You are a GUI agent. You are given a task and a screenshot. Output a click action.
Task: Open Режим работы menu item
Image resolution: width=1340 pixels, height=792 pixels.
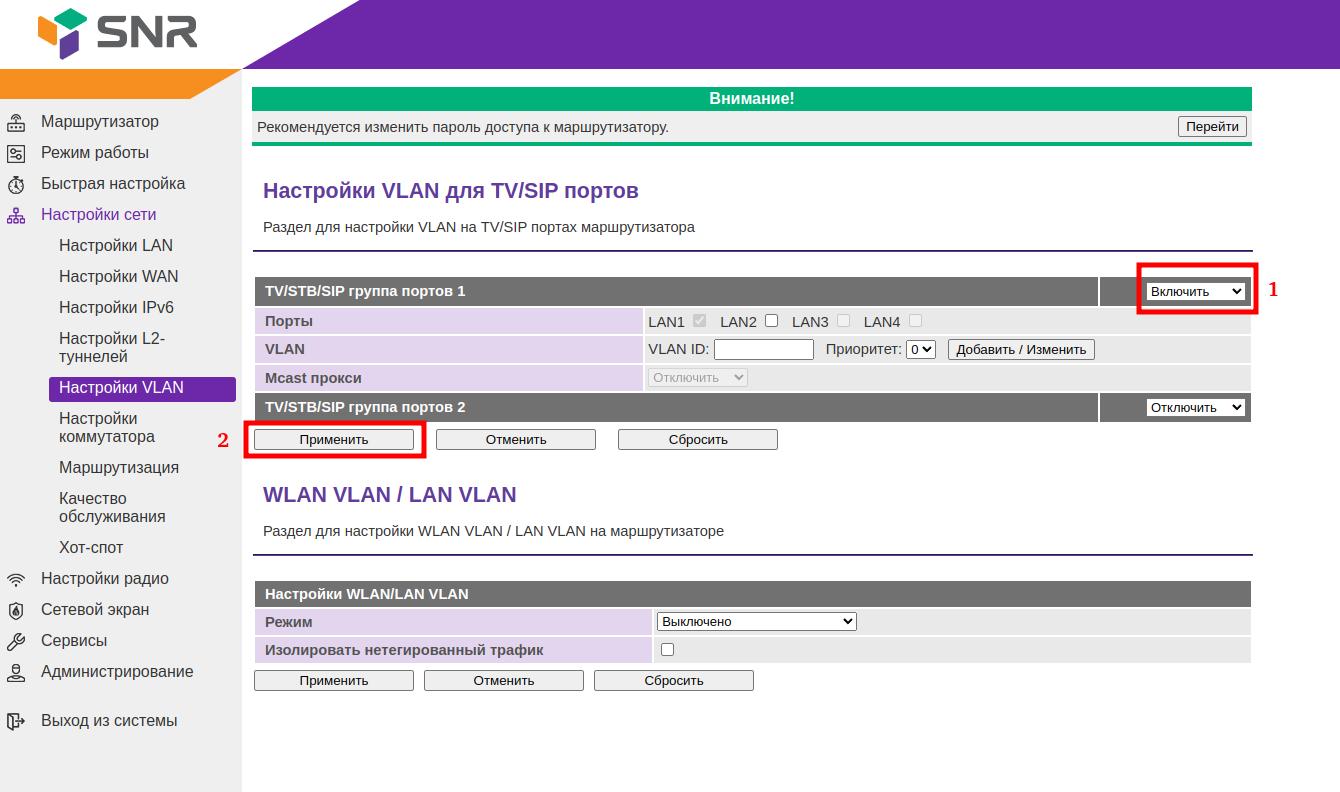click(x=95, y=152)
